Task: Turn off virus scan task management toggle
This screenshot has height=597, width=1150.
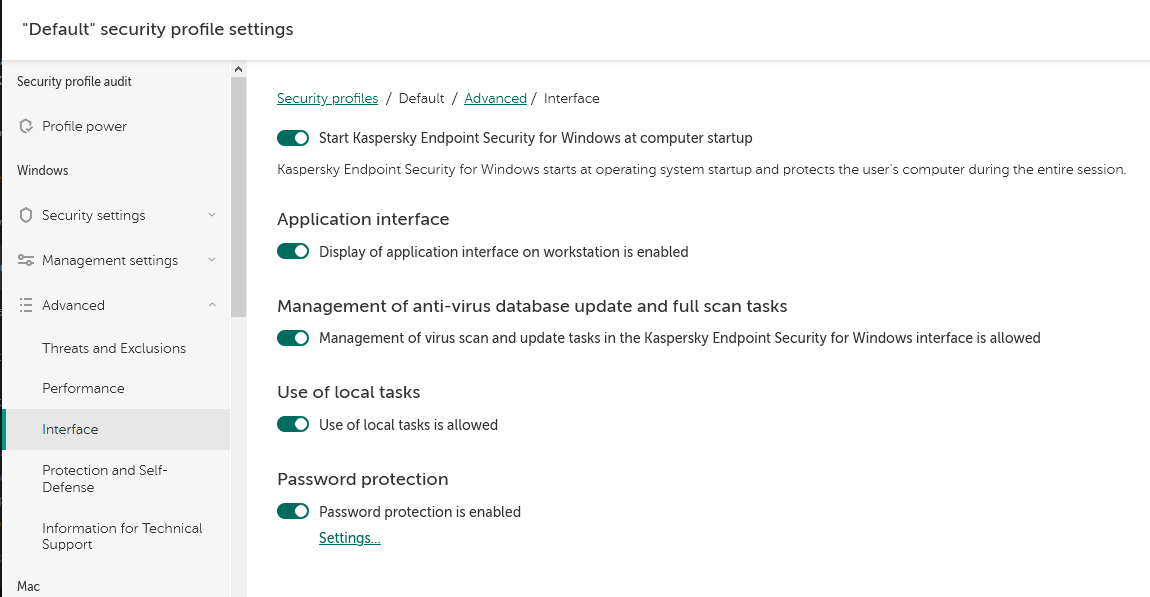Action: click(x=293, y=338)
